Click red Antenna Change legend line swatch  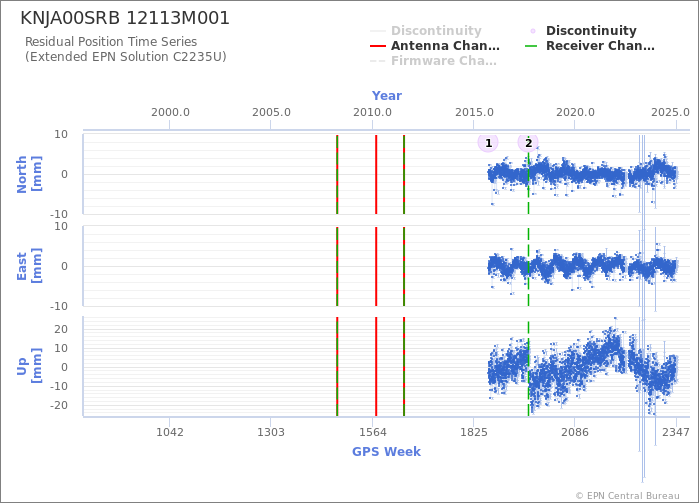coord(378,46)
